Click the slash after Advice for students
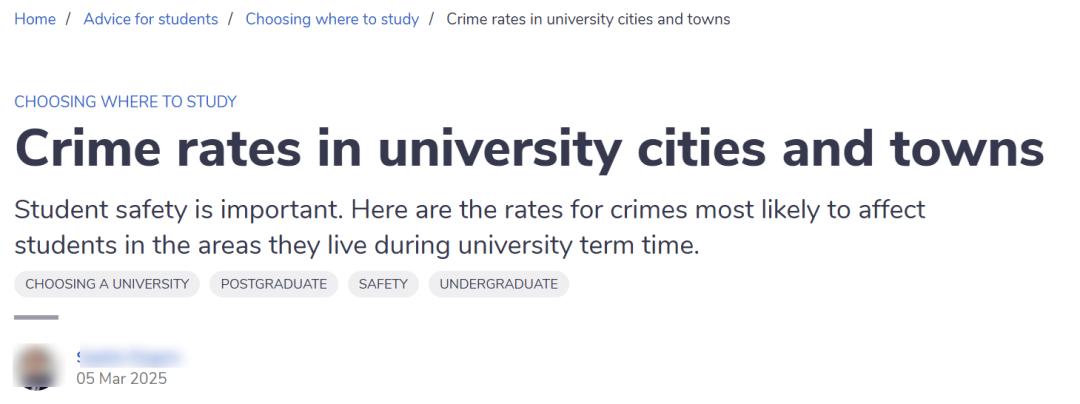 231,19
